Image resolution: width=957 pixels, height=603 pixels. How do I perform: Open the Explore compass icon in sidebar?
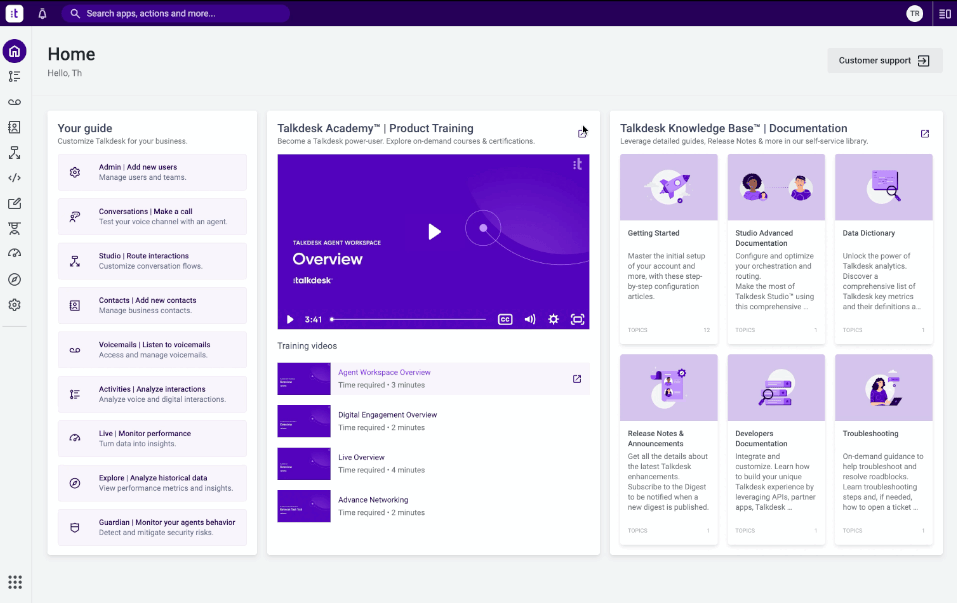click(15, 280)
